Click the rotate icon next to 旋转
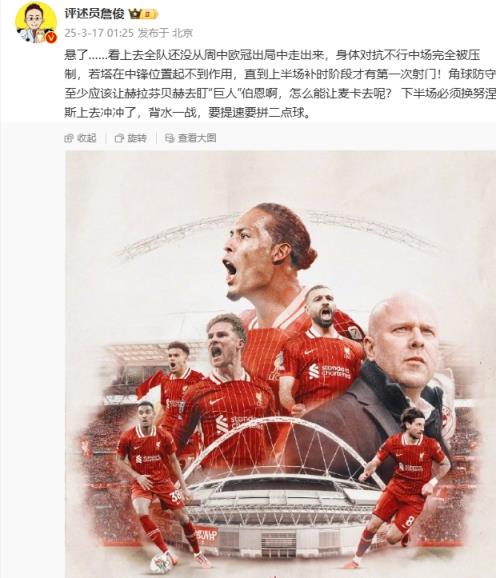 pyautogui.click(x=119, y=139)
